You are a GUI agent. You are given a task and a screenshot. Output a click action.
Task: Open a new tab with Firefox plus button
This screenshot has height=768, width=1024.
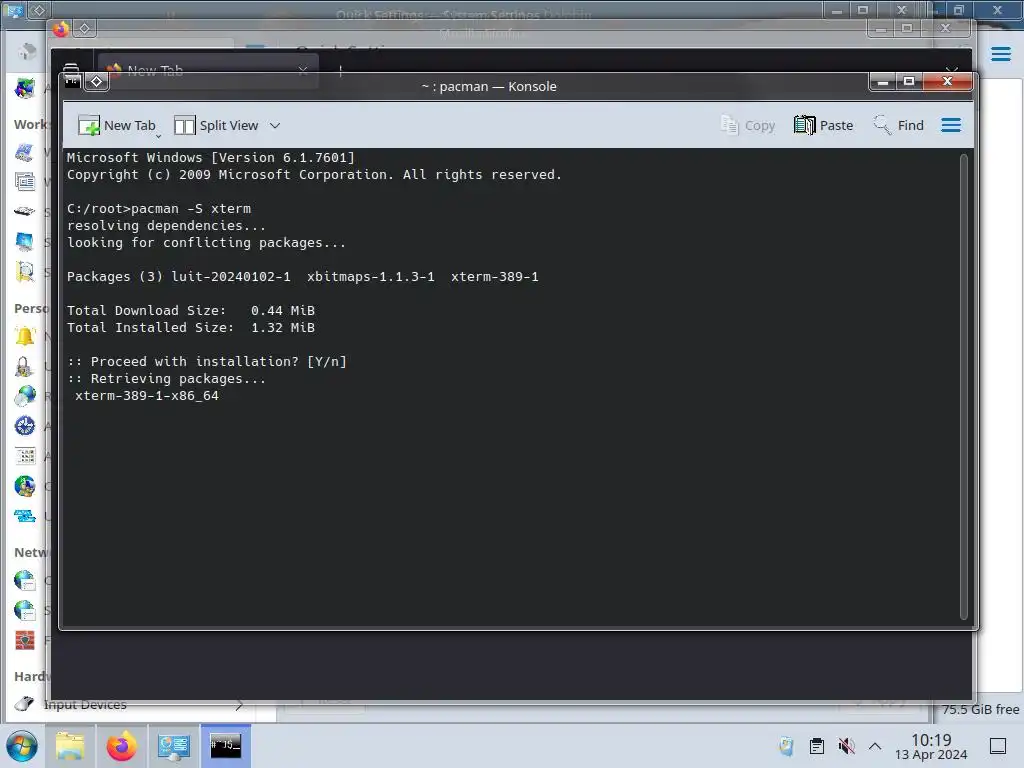340,71
